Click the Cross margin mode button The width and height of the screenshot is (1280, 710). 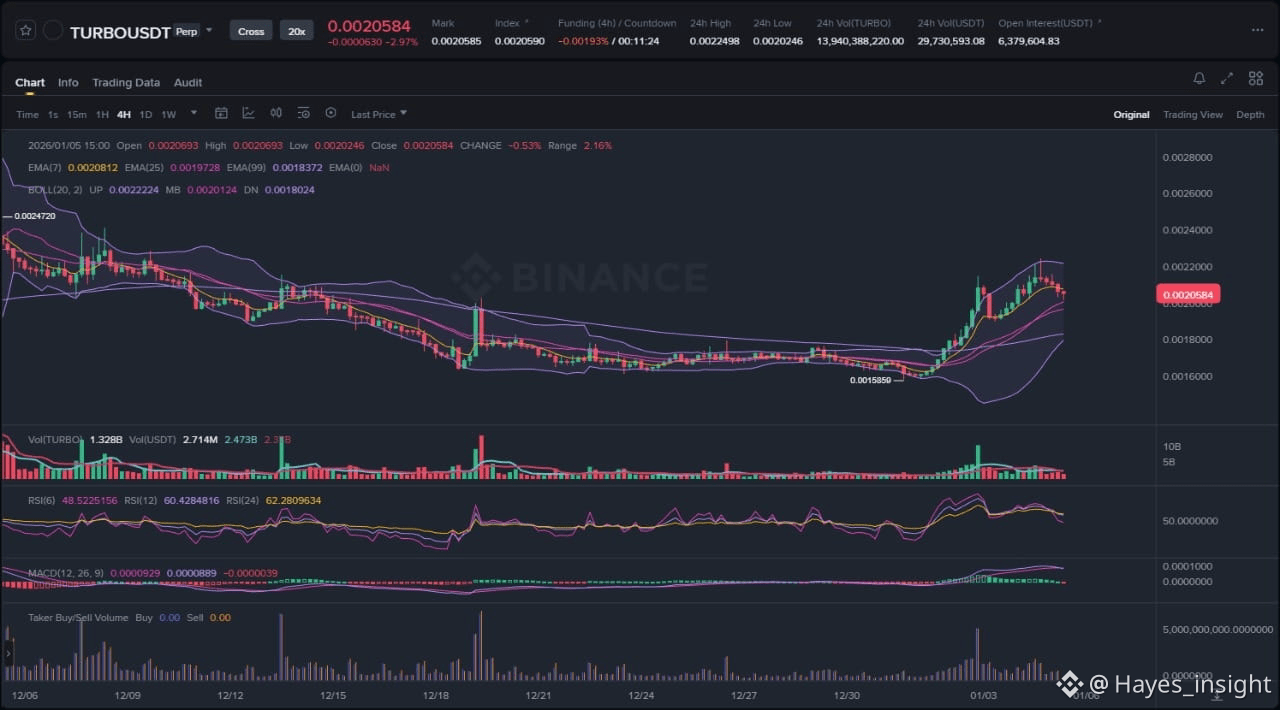251,31
